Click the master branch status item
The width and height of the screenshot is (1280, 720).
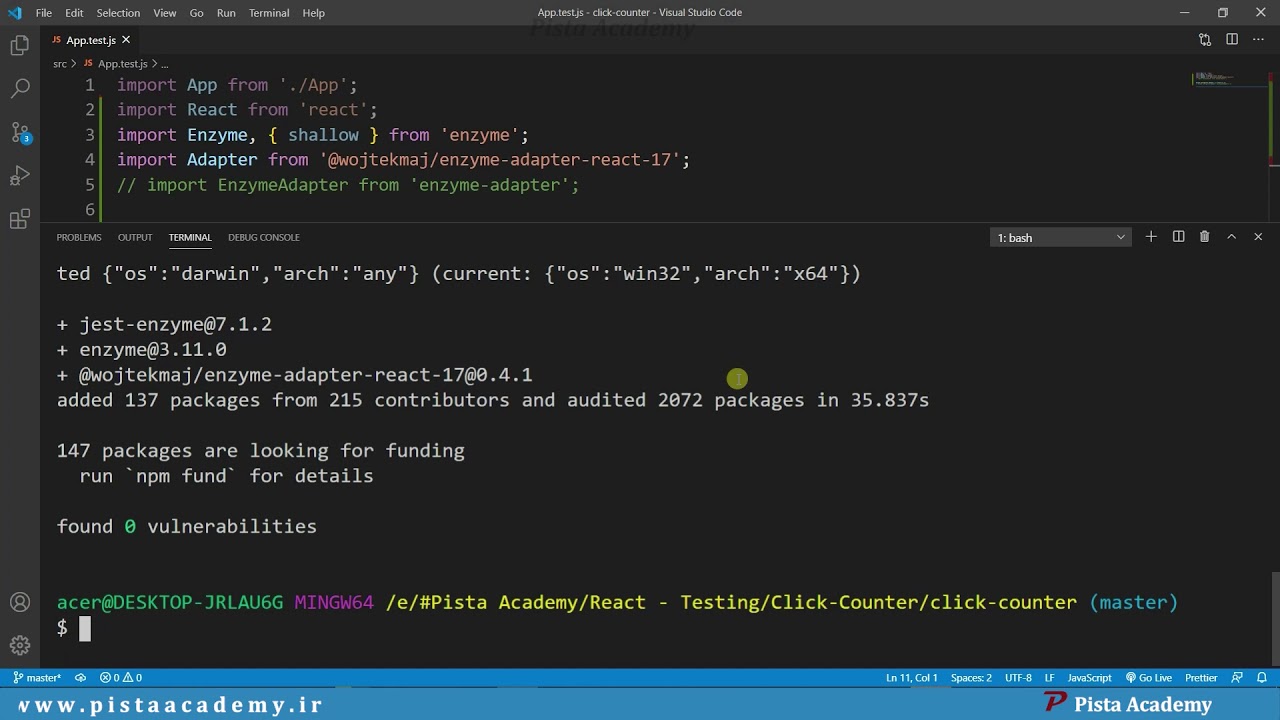click(38, 678)
